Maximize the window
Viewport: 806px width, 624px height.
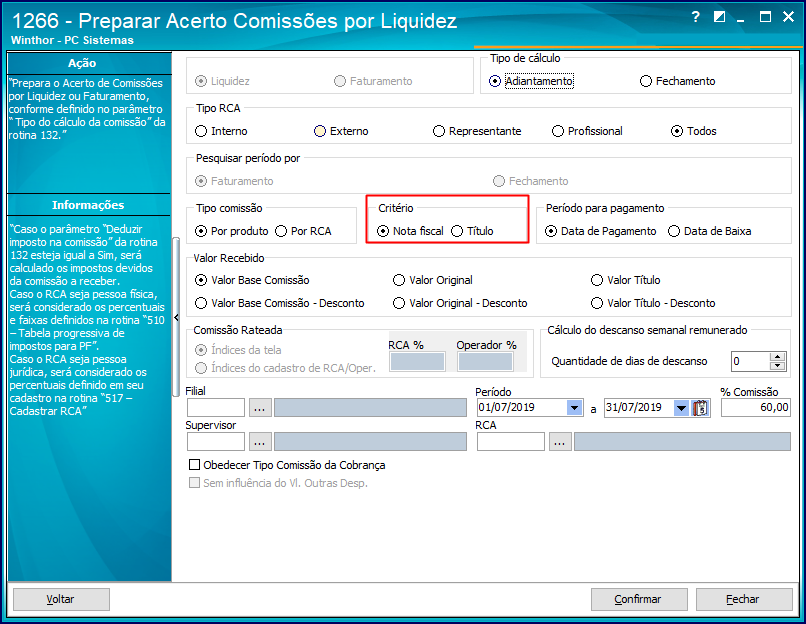765,17
